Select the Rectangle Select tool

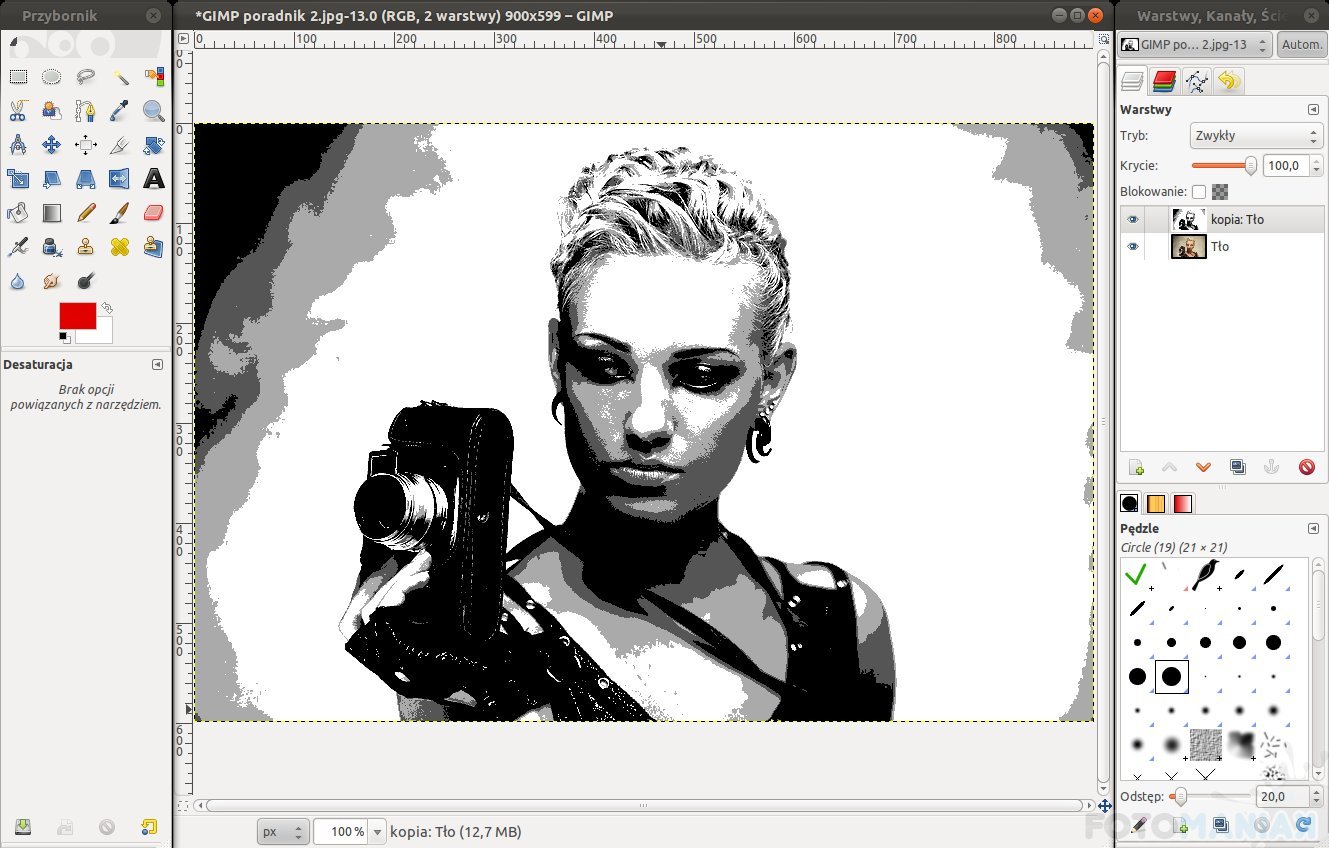[18, 77]
